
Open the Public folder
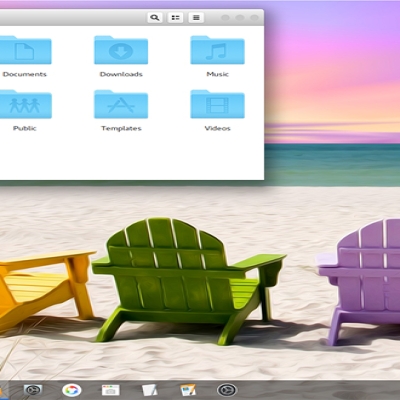click(x=25, y=104)
